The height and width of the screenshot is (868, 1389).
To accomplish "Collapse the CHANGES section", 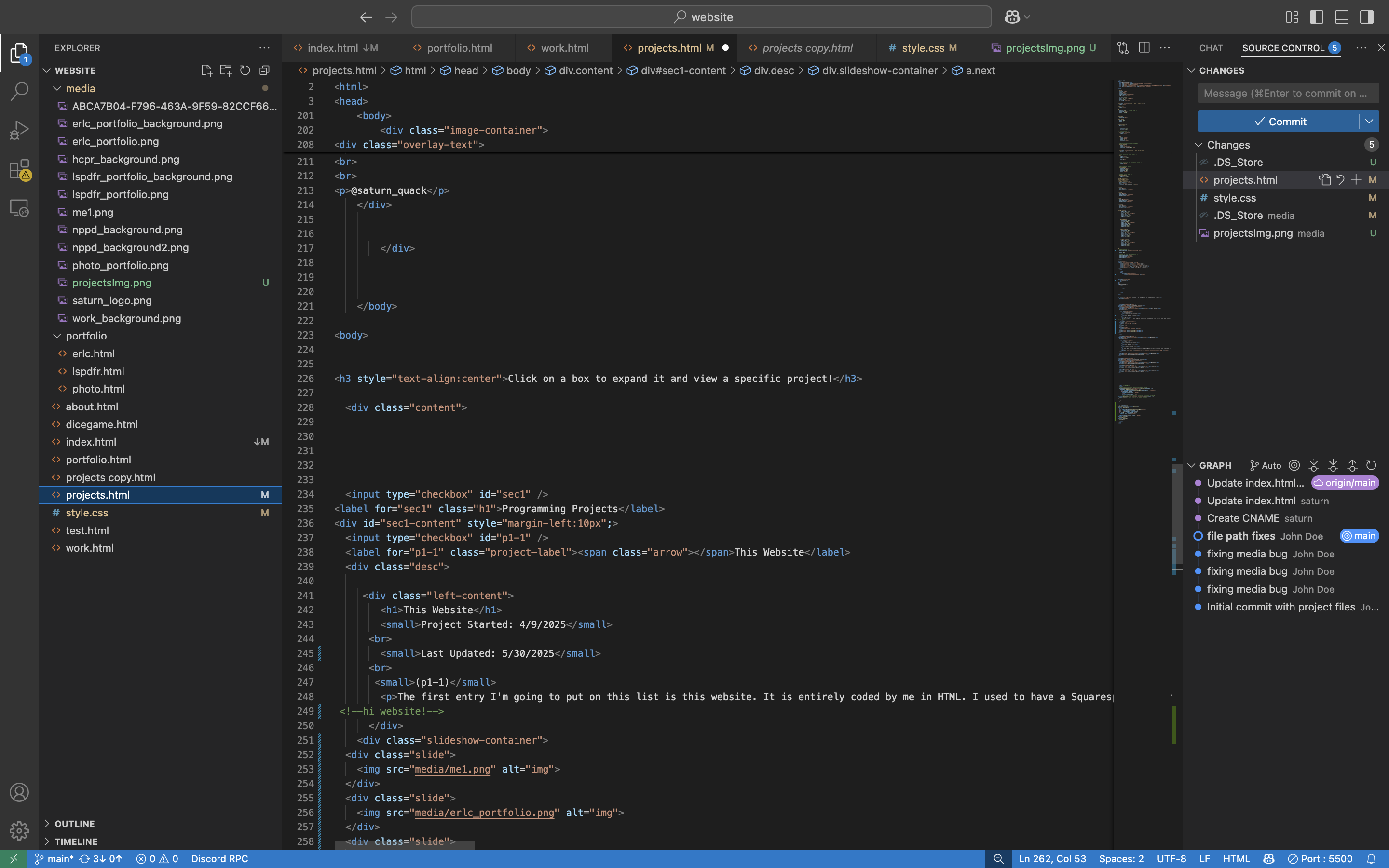I will 1192,70.
